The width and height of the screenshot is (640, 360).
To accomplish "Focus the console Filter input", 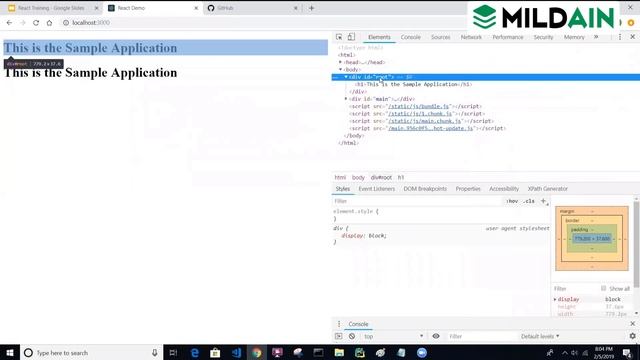I will (482, 336).
